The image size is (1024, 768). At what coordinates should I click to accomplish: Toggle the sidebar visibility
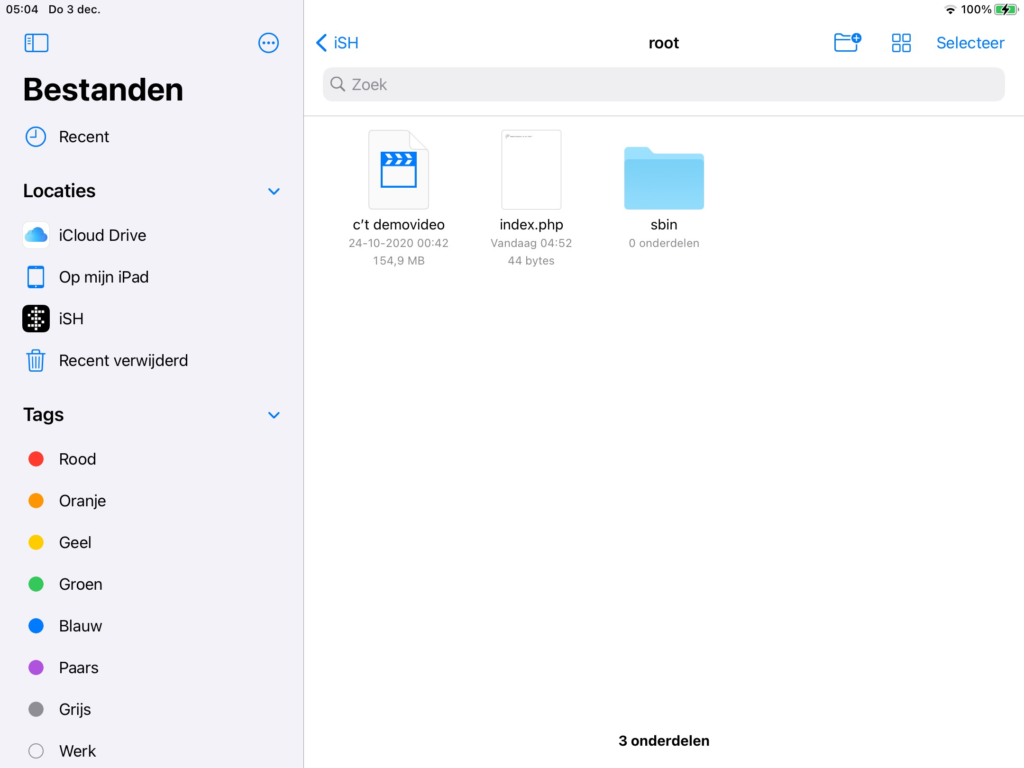(x=36, y=42)
